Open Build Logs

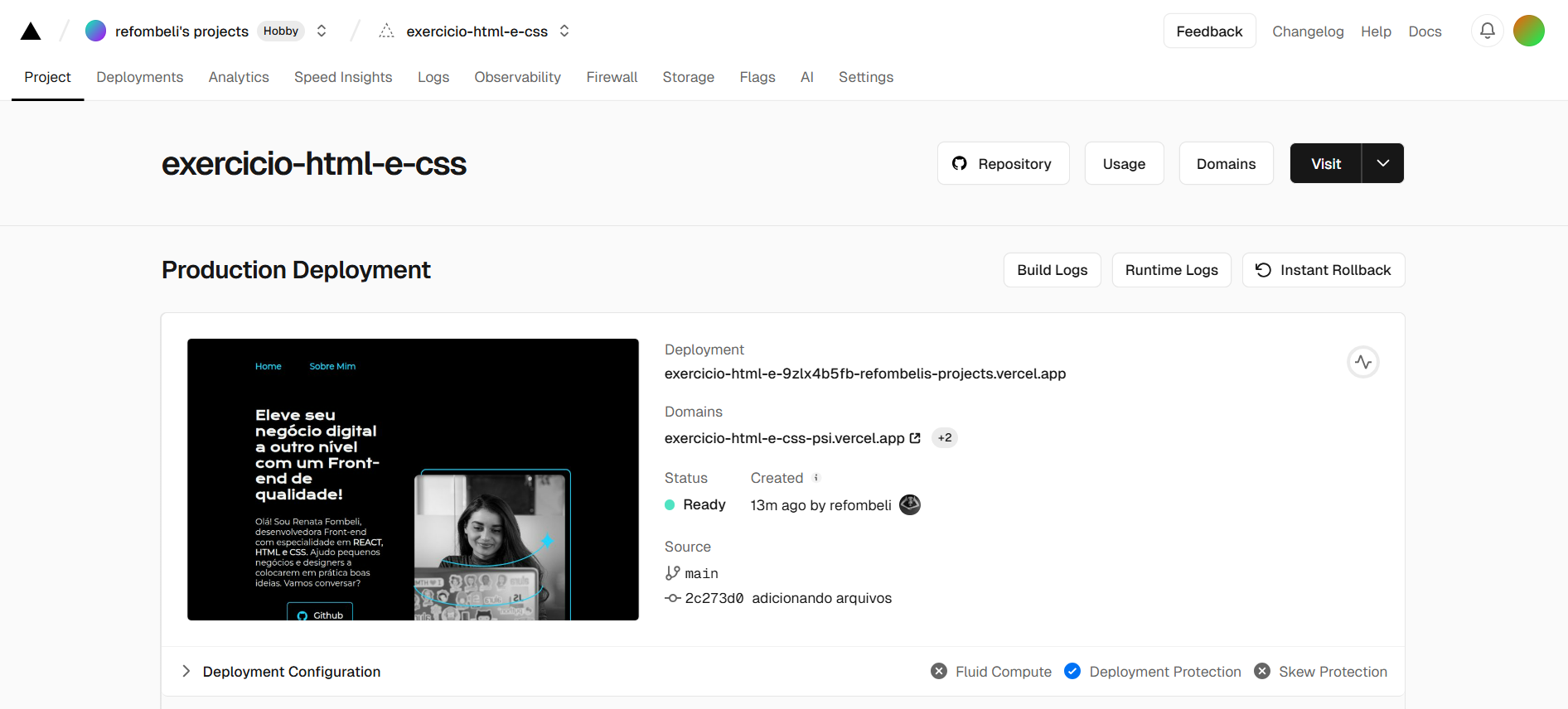[1052, 270]
